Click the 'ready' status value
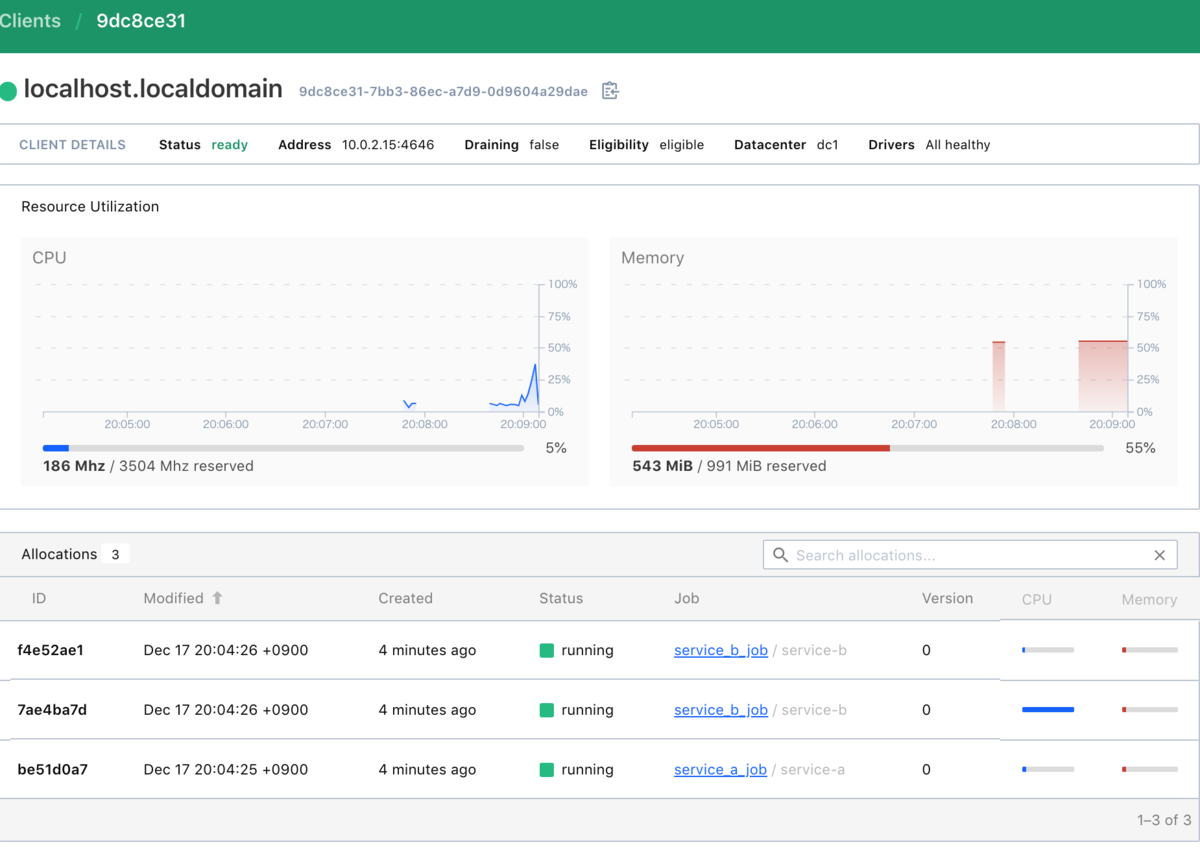1200x851 pixels. 229,145
